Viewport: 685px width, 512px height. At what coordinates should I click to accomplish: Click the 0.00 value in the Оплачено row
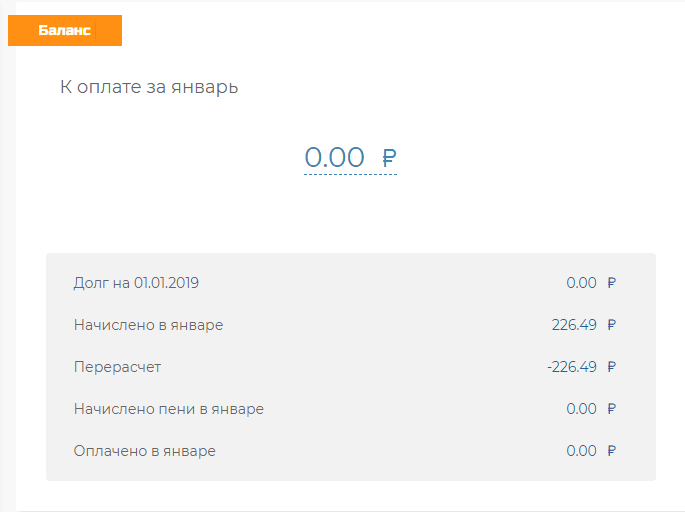[581, 451]
